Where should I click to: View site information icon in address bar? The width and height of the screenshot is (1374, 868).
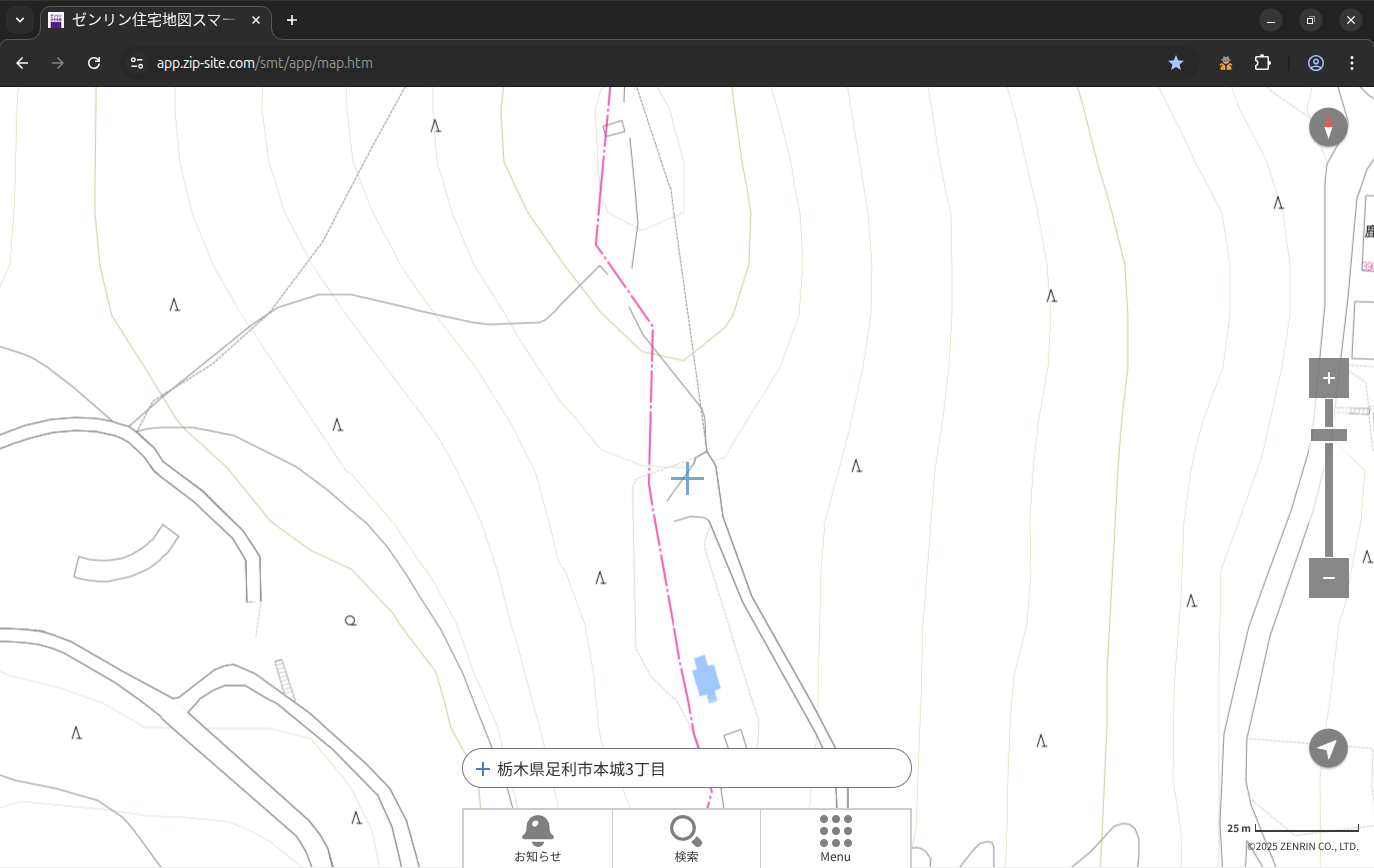point(137,63)
